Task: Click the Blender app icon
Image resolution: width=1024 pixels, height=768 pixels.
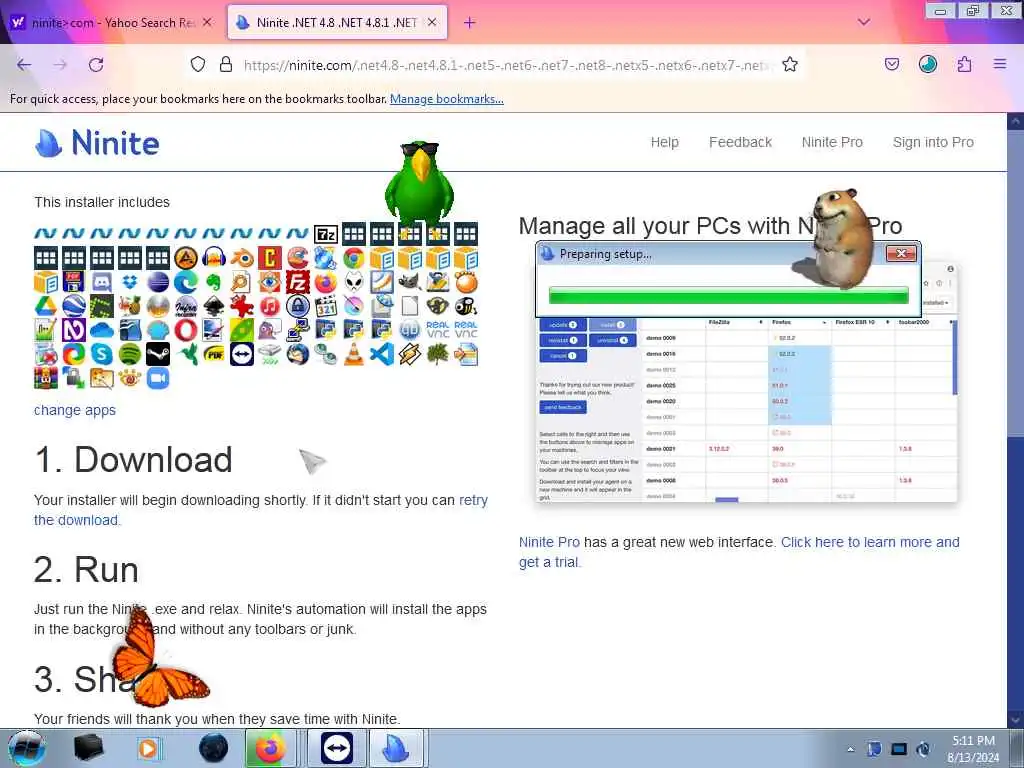Action: point(242,258)
